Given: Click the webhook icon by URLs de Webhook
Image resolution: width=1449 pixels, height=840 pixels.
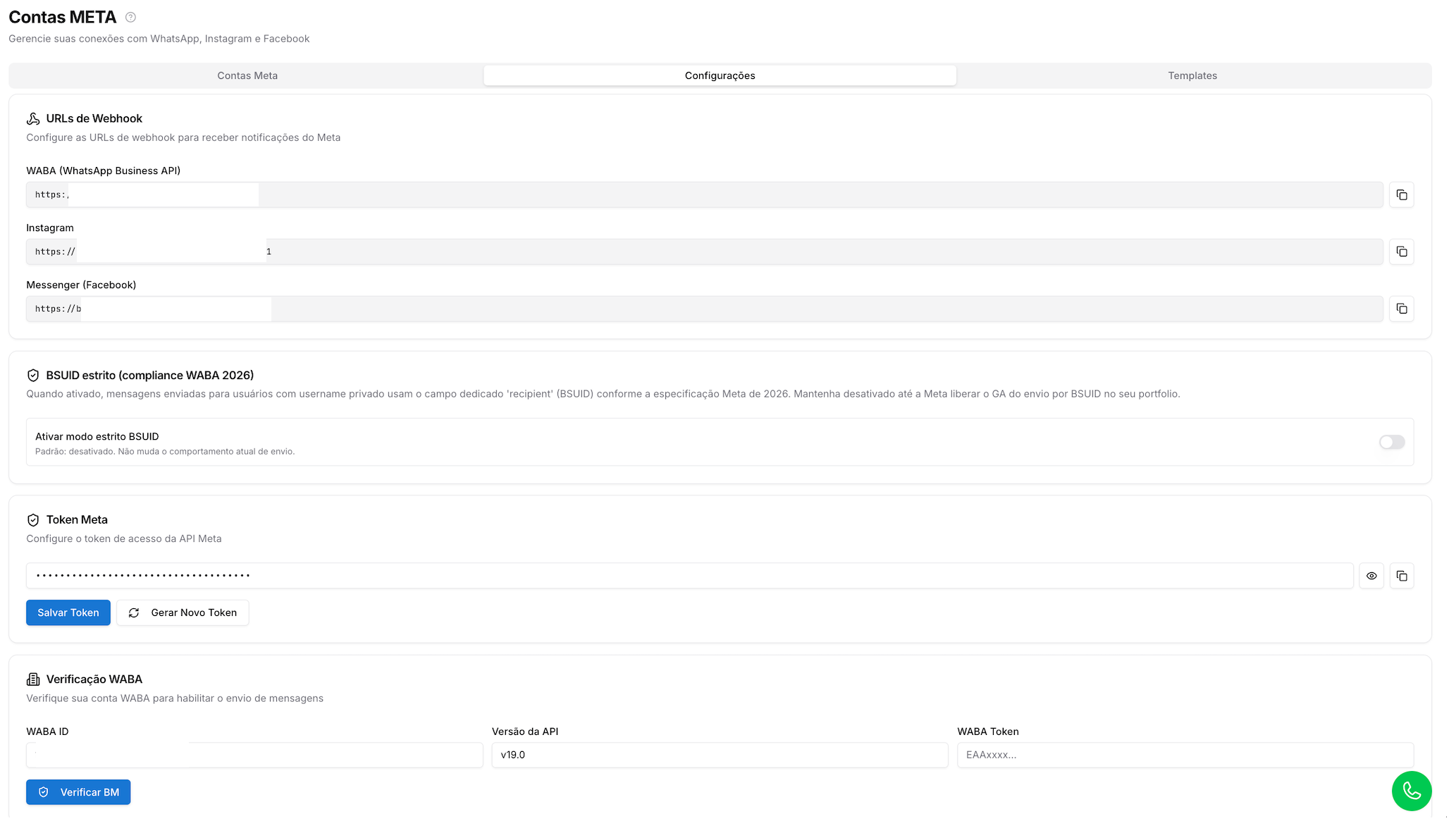Looking at the screenshot, I should pos(33,118).
